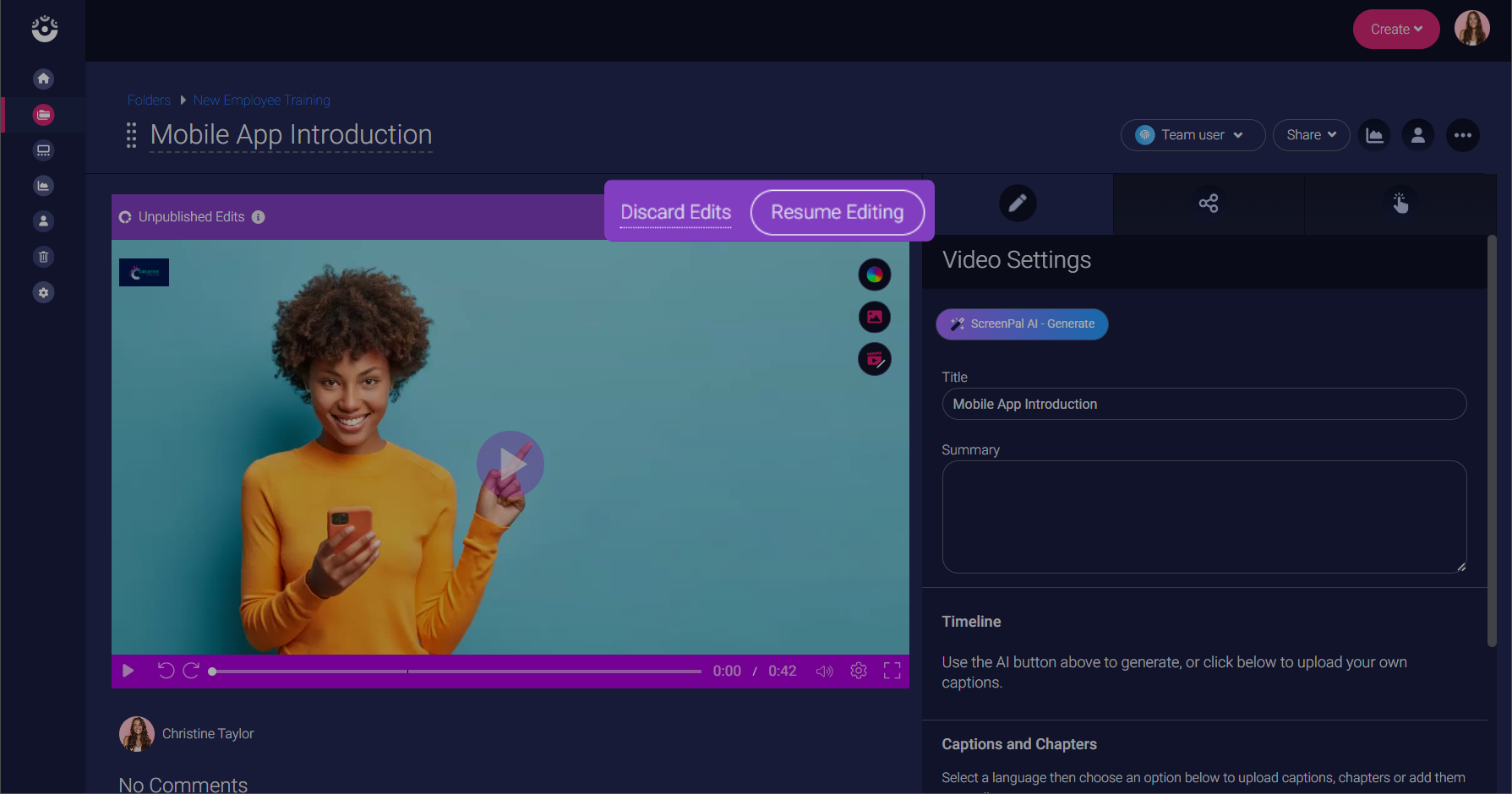Click the thumbnail image icon on video
The height and width of the screenshot is (794, 1512).
coord(874,317)
